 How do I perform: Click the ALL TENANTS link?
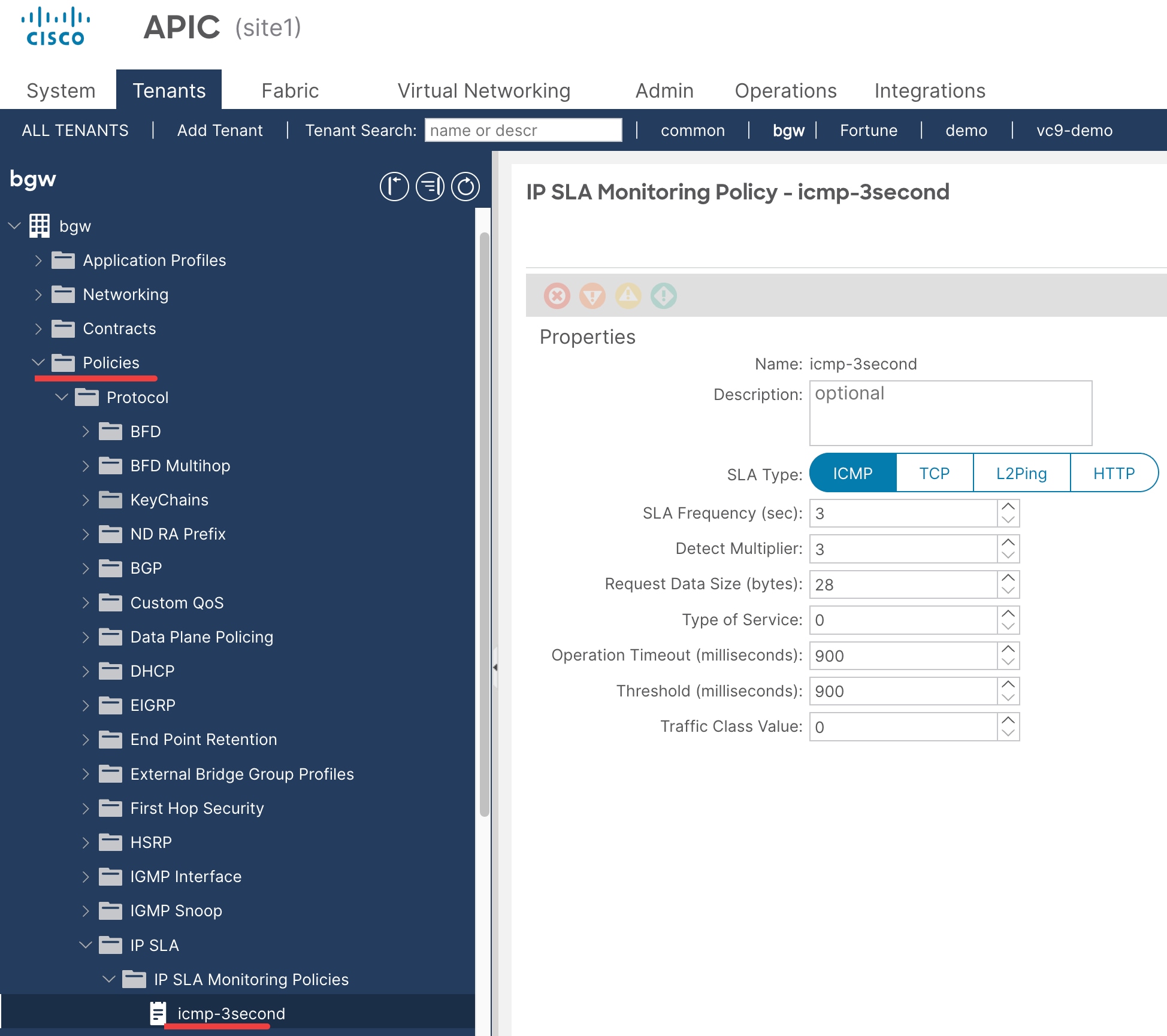point(75,130)
